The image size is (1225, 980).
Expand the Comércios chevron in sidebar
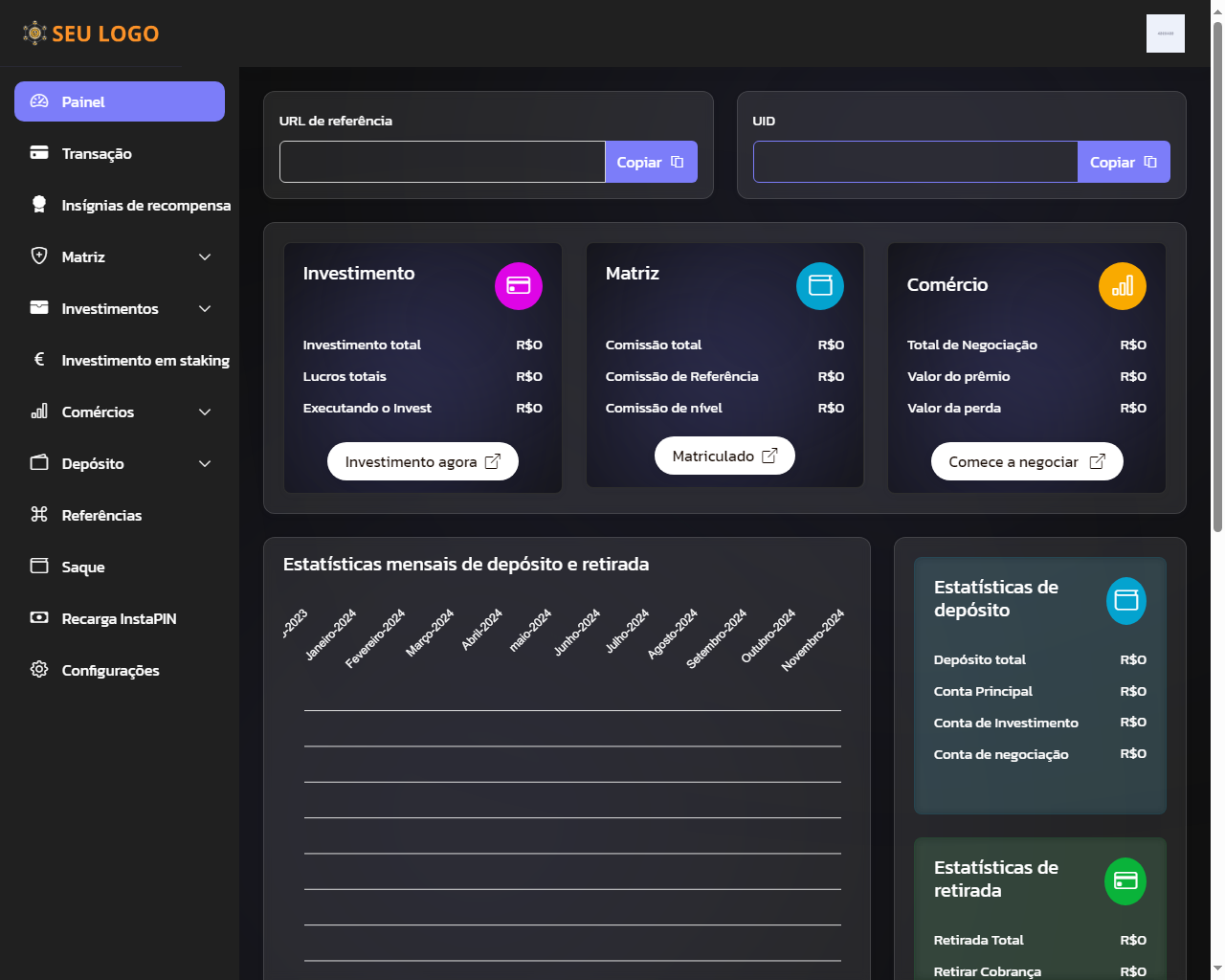coord(205,412)
